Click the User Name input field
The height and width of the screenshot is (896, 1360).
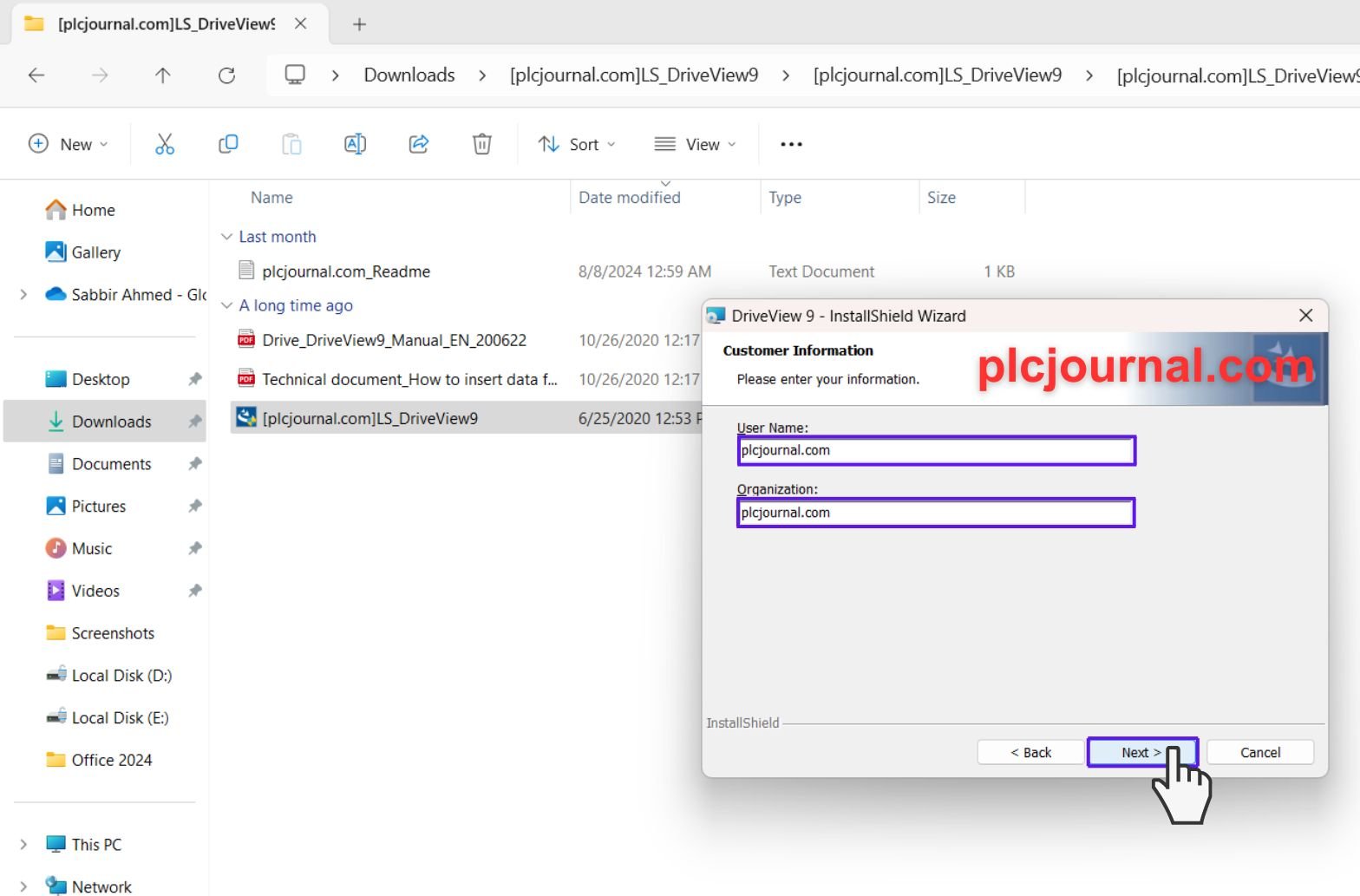pyautogui.click(x=936, y=450)
